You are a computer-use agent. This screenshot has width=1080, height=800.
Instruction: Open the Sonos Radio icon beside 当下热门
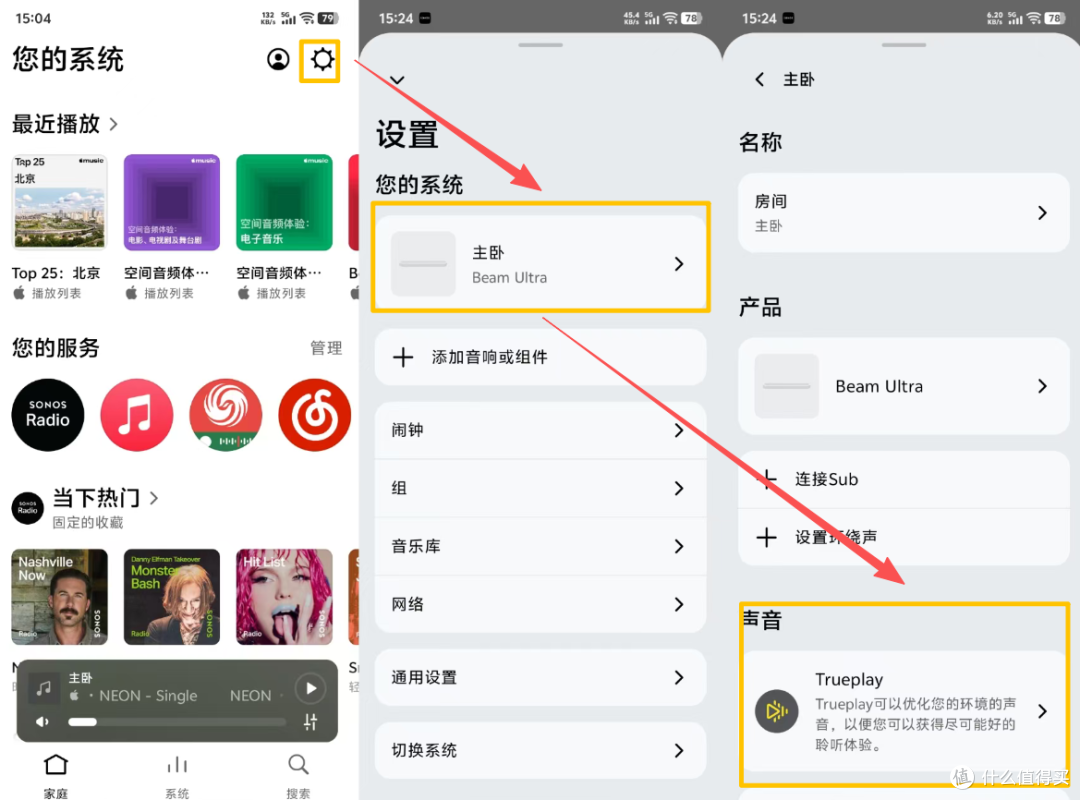(28, 508)
